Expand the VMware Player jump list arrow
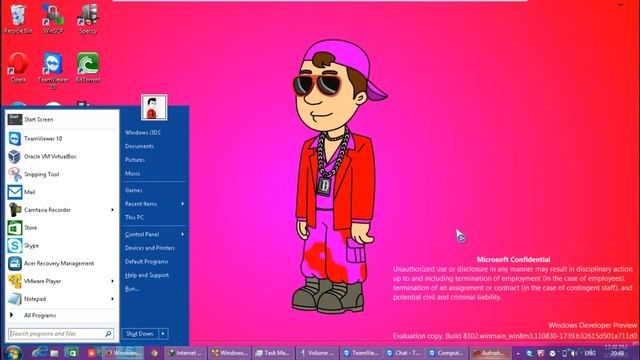 [x=112, y=281]
